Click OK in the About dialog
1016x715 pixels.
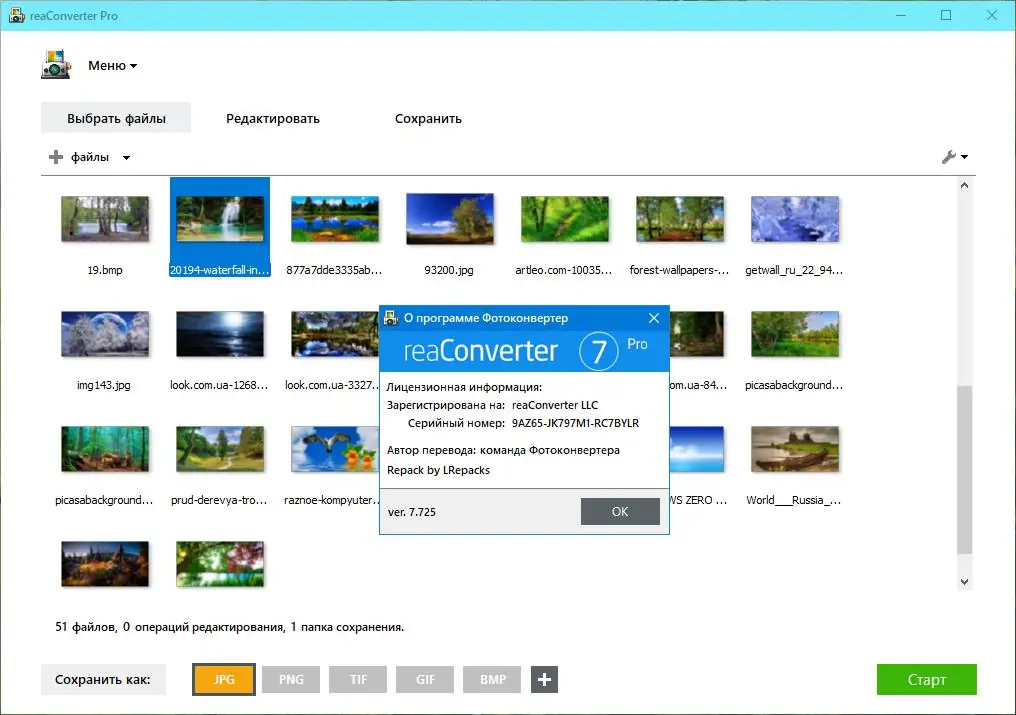pos(620,511)
